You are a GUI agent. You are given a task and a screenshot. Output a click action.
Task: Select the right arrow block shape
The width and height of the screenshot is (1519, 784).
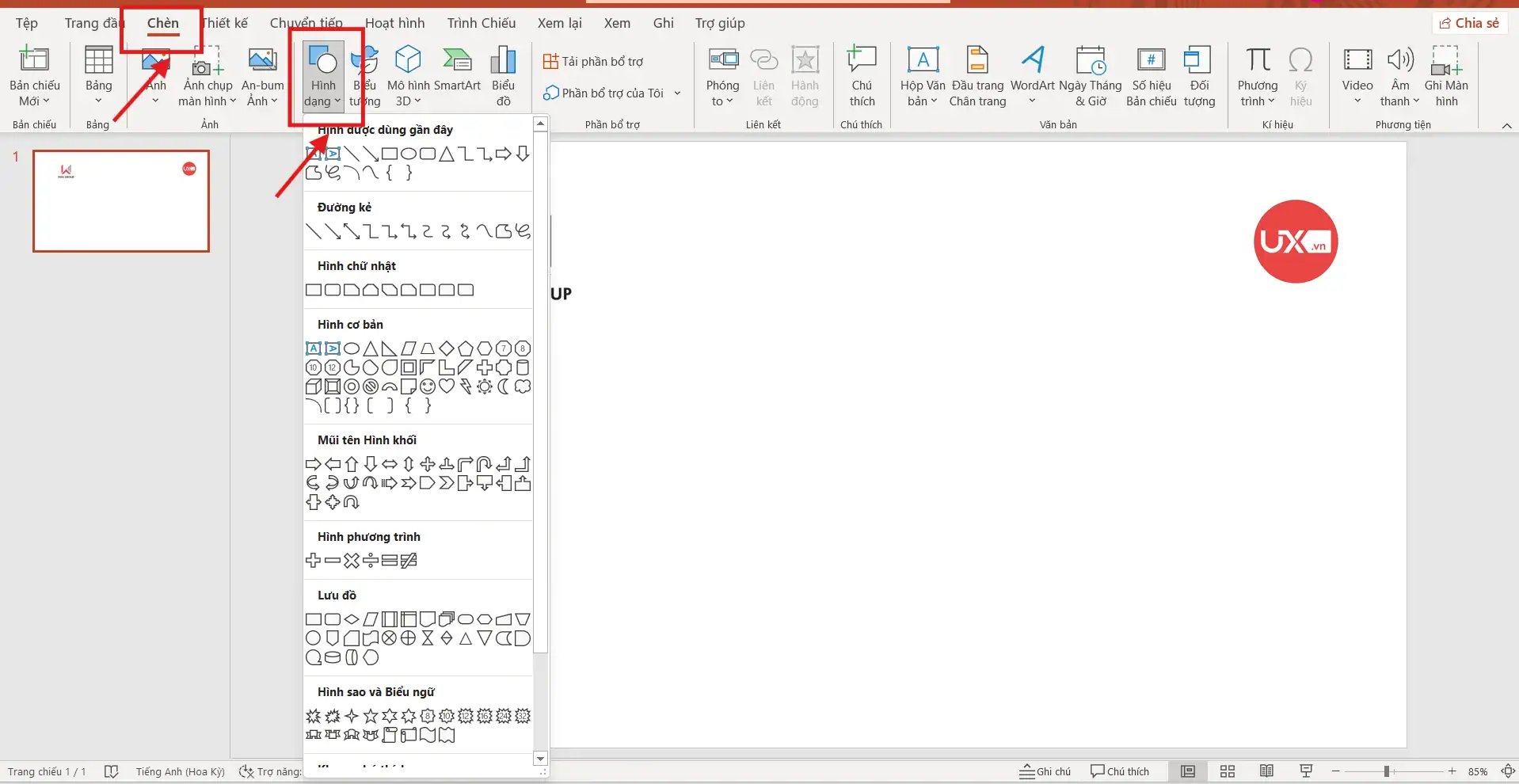[x=313, y=464]
